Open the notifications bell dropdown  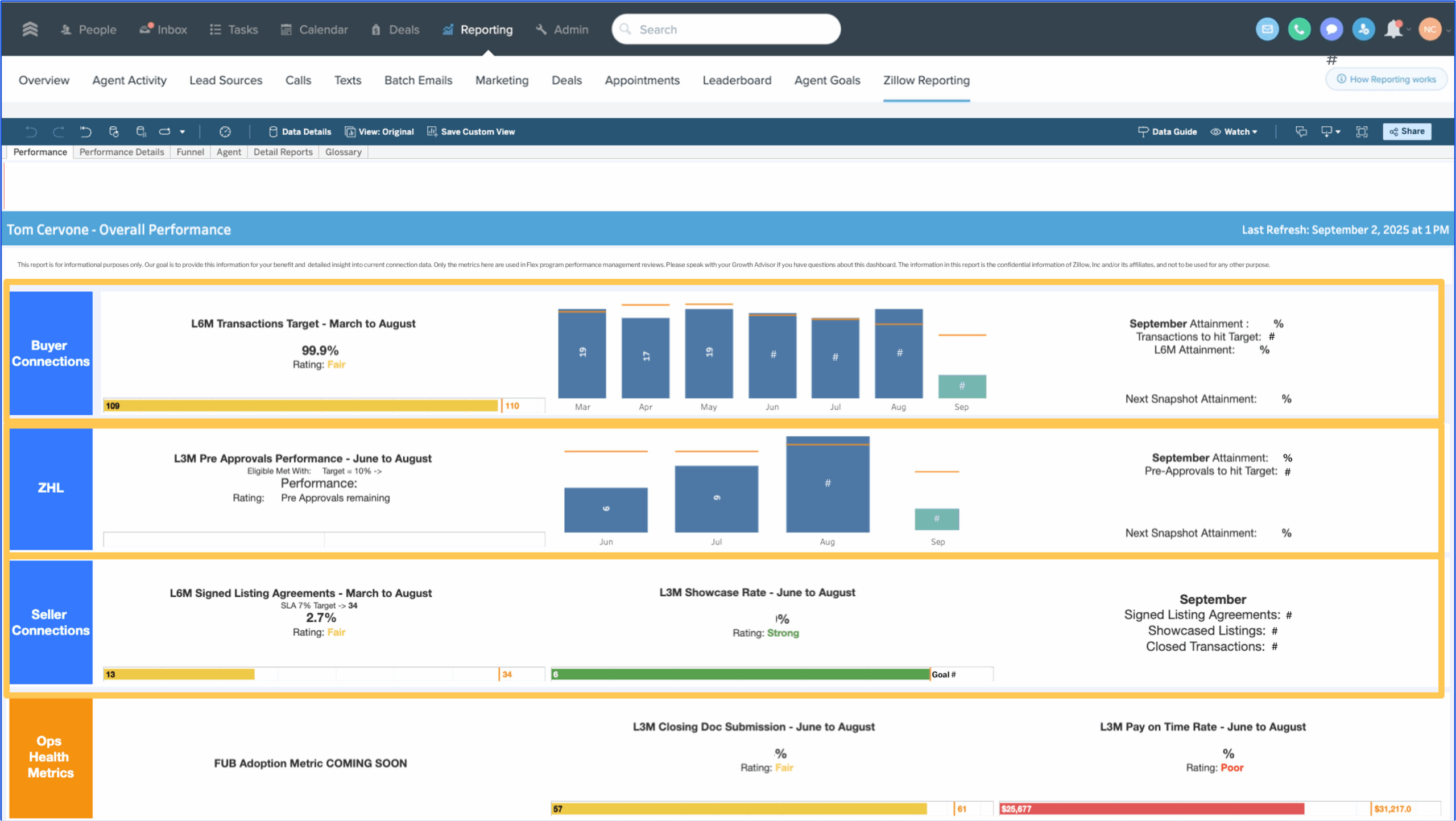1394,30
